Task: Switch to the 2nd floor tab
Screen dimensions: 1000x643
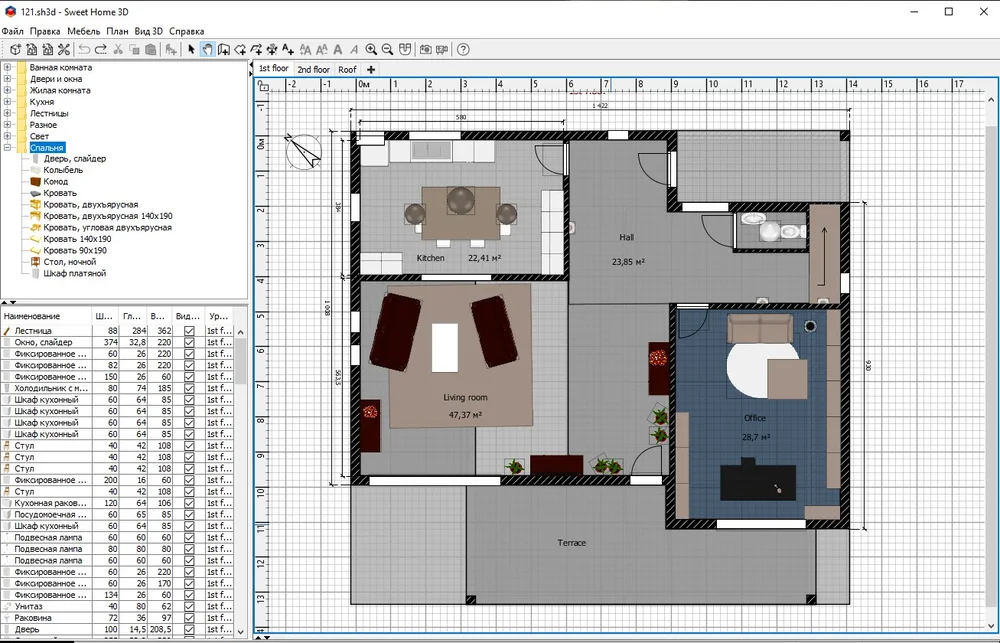Action: click(313, 70)
